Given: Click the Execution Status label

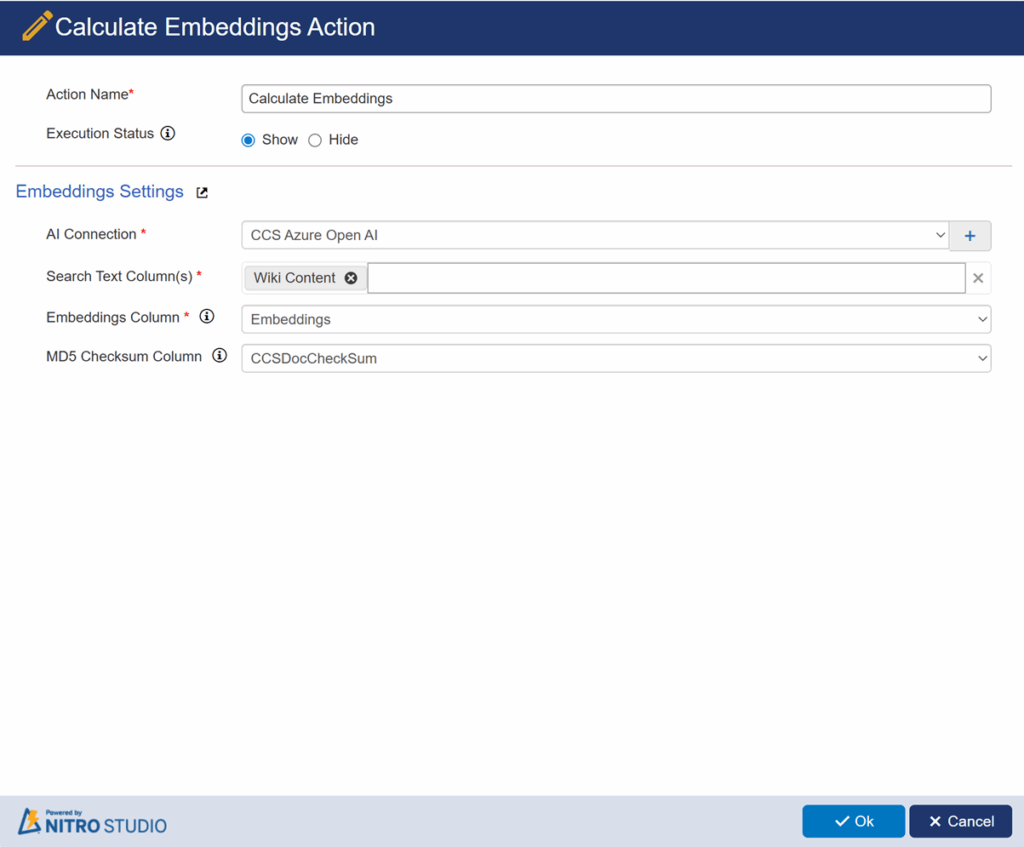Looking at the screenshot, I should (x=100, y=133).
